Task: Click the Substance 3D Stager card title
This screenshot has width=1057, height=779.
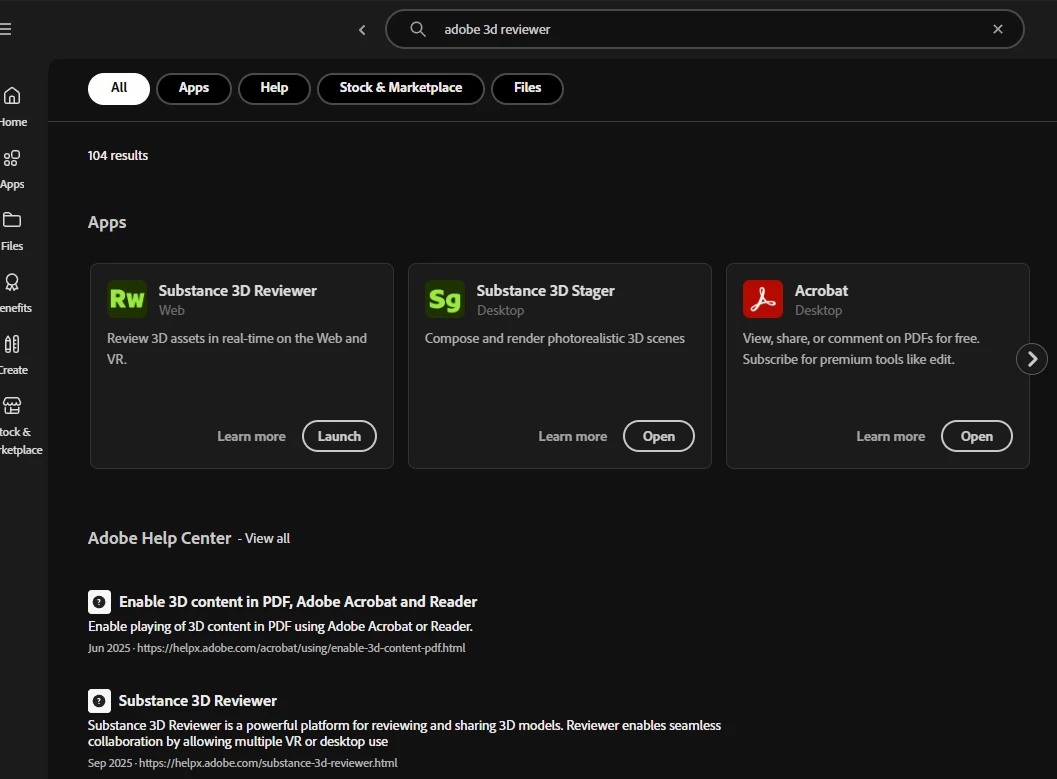Action: tap(545, 290)
